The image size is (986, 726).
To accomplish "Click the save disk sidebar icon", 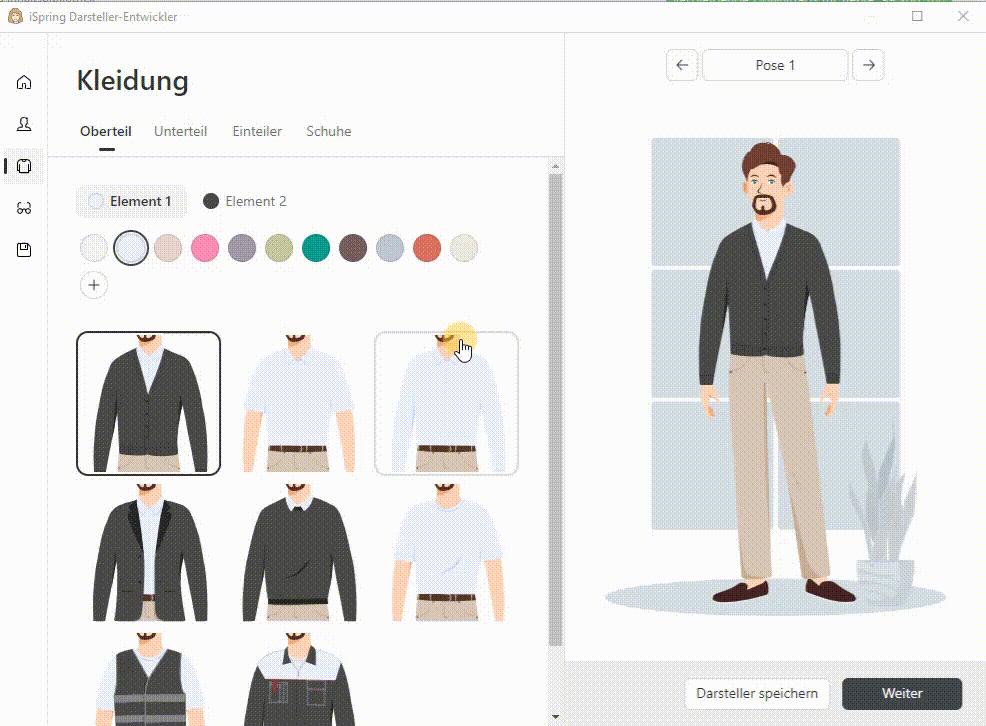I will click(x=24, y=250).
